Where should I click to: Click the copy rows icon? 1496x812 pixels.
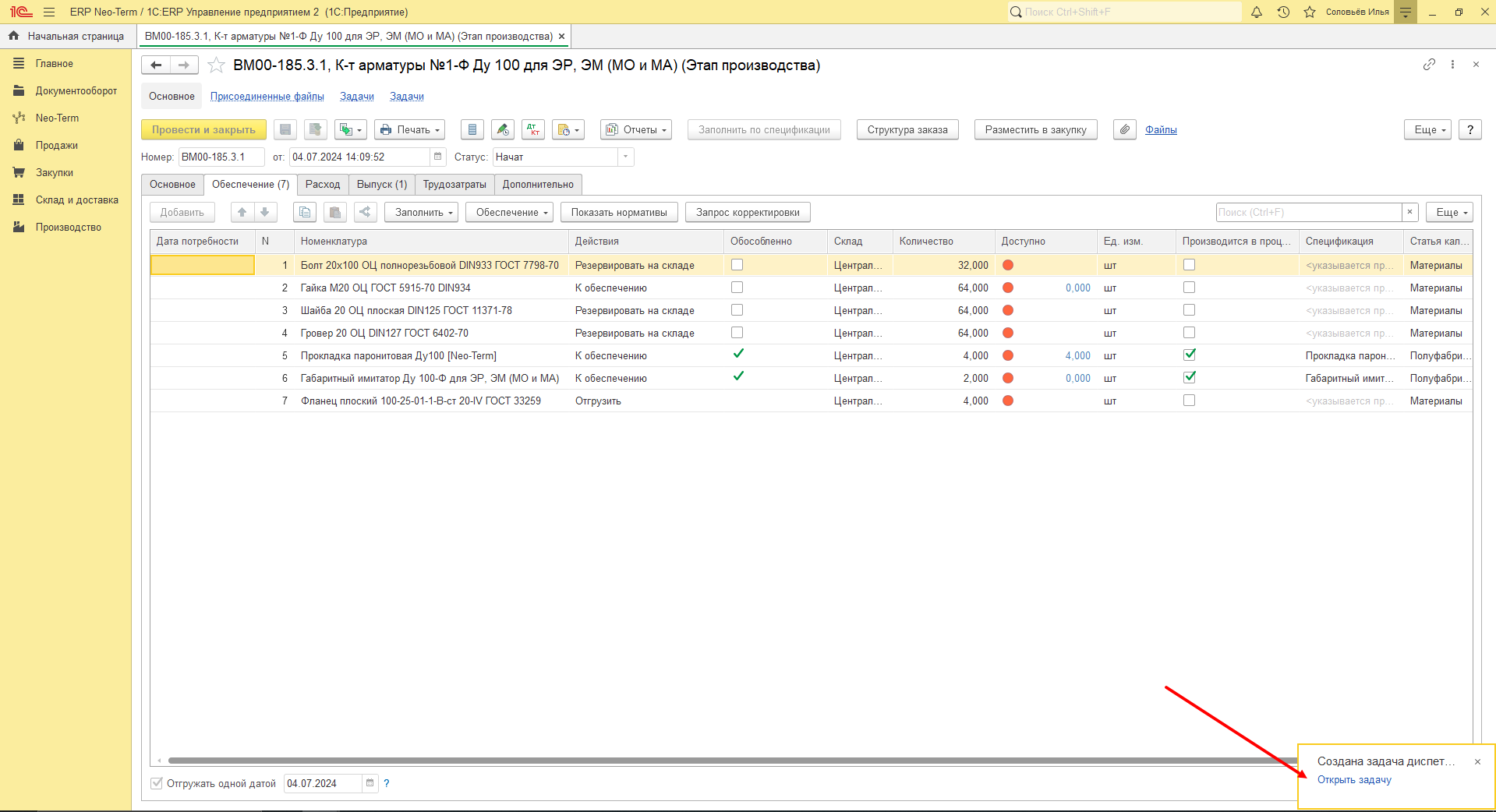pyautogui.click(x=305, y=212)
